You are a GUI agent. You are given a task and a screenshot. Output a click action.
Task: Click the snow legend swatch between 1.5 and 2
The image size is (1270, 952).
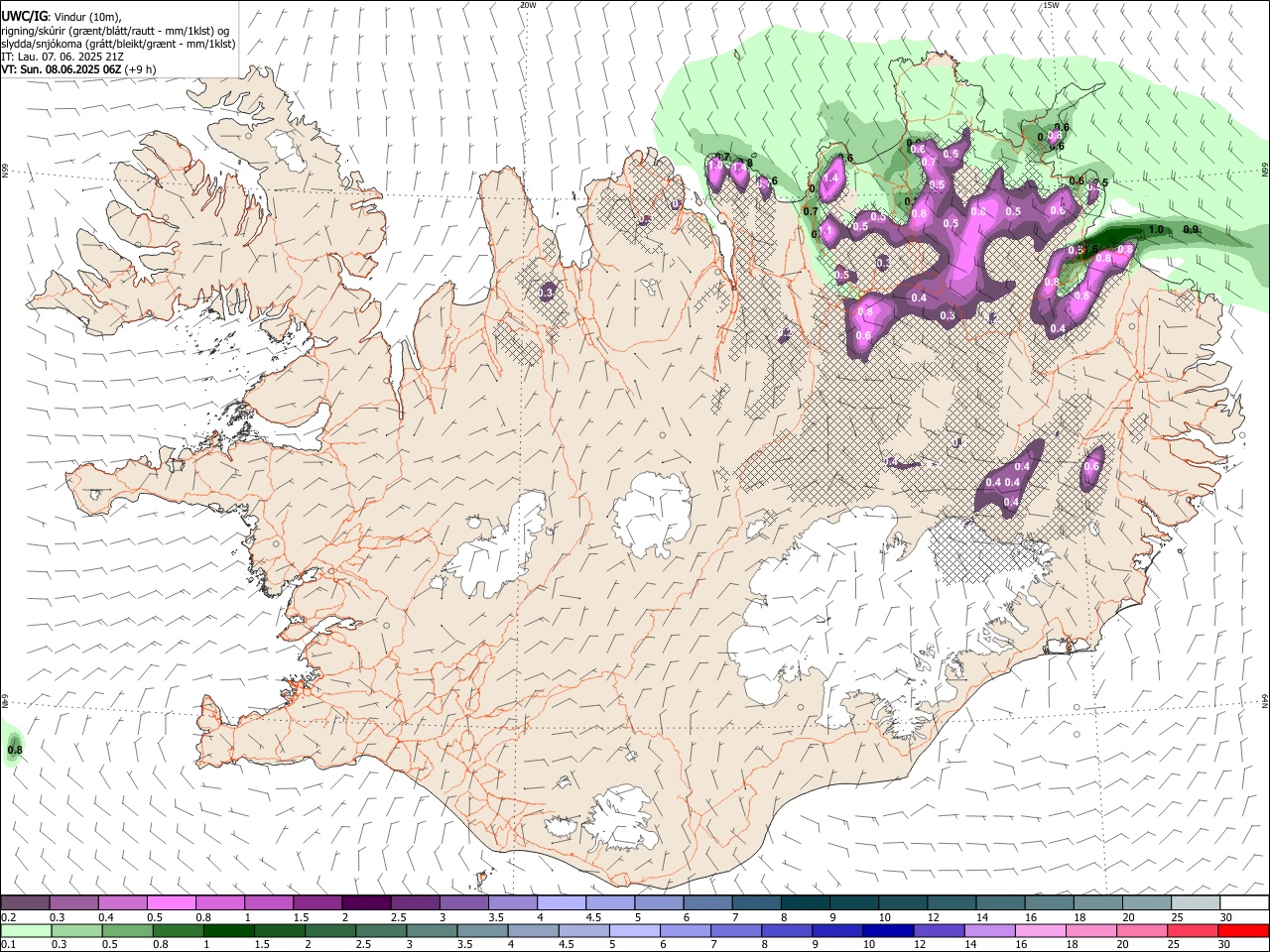[317, 902]
